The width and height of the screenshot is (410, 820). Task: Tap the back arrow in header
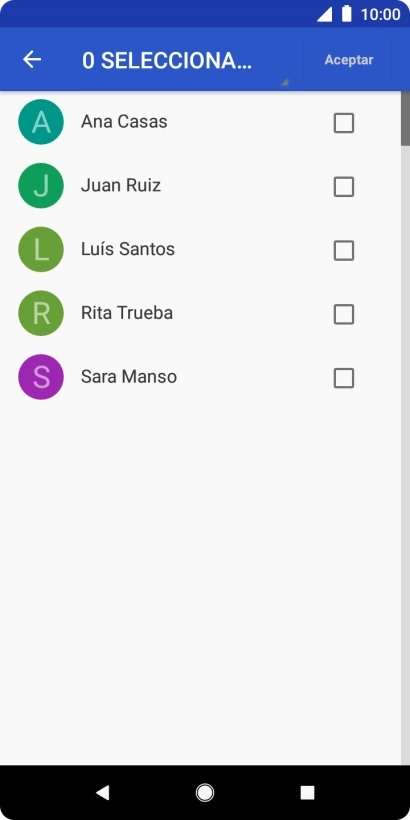point(32,60)
